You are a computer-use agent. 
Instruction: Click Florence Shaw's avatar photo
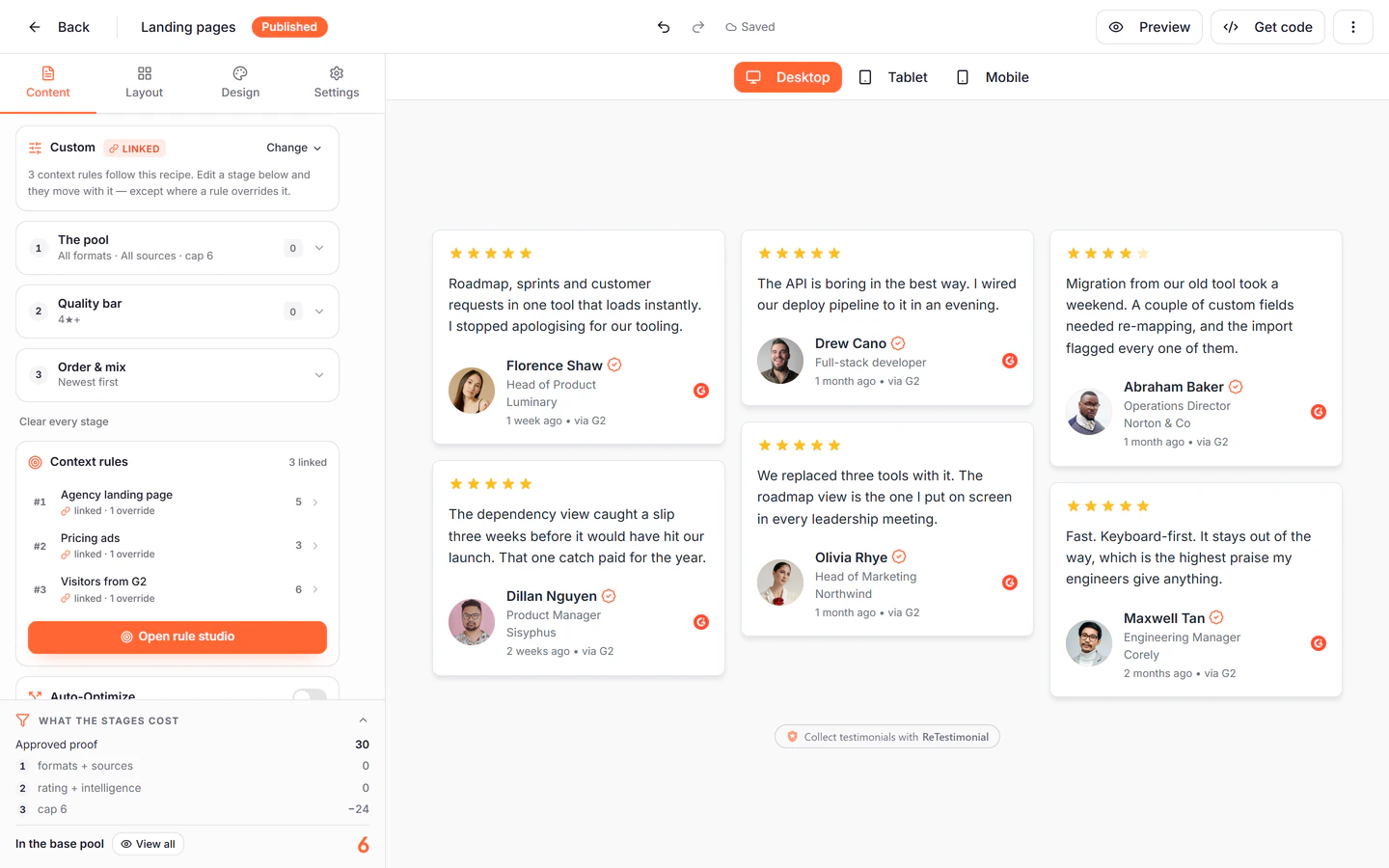pyautogui.click(x=472, y=391)
